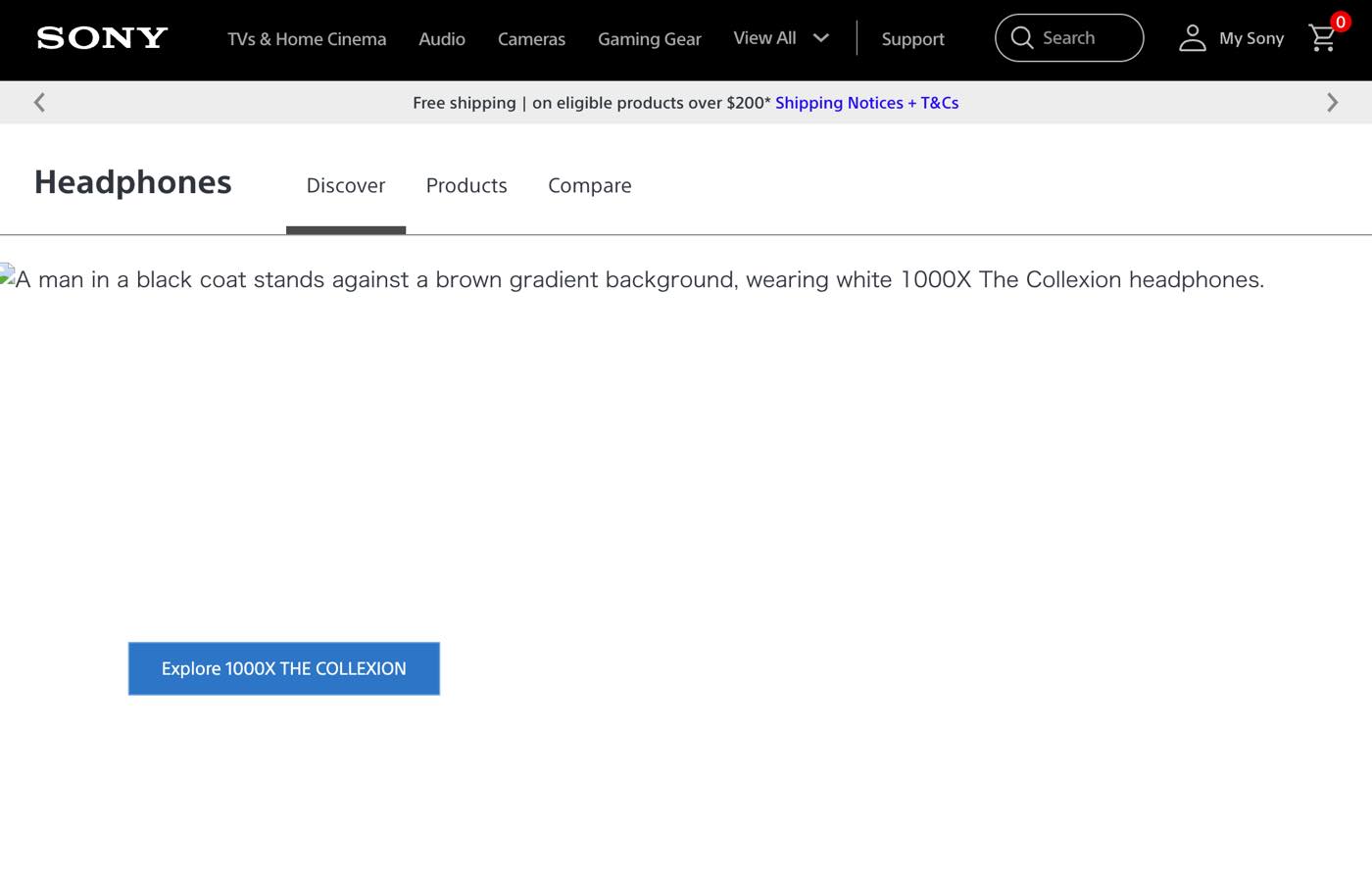
Task: Click the Sony logo
Action: tap(102, 38)
